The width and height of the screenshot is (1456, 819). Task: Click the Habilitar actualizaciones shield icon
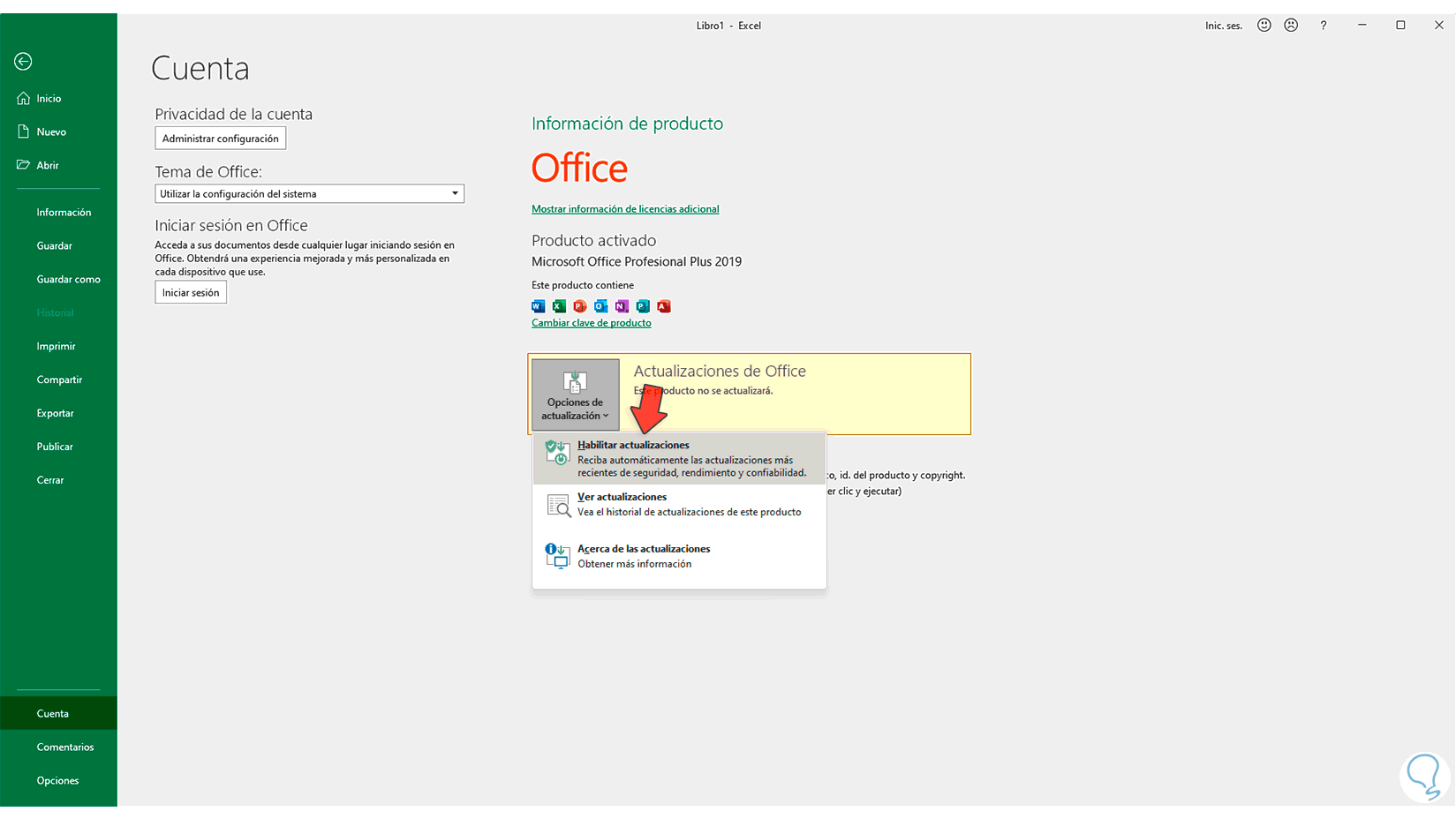pos(557,453)
